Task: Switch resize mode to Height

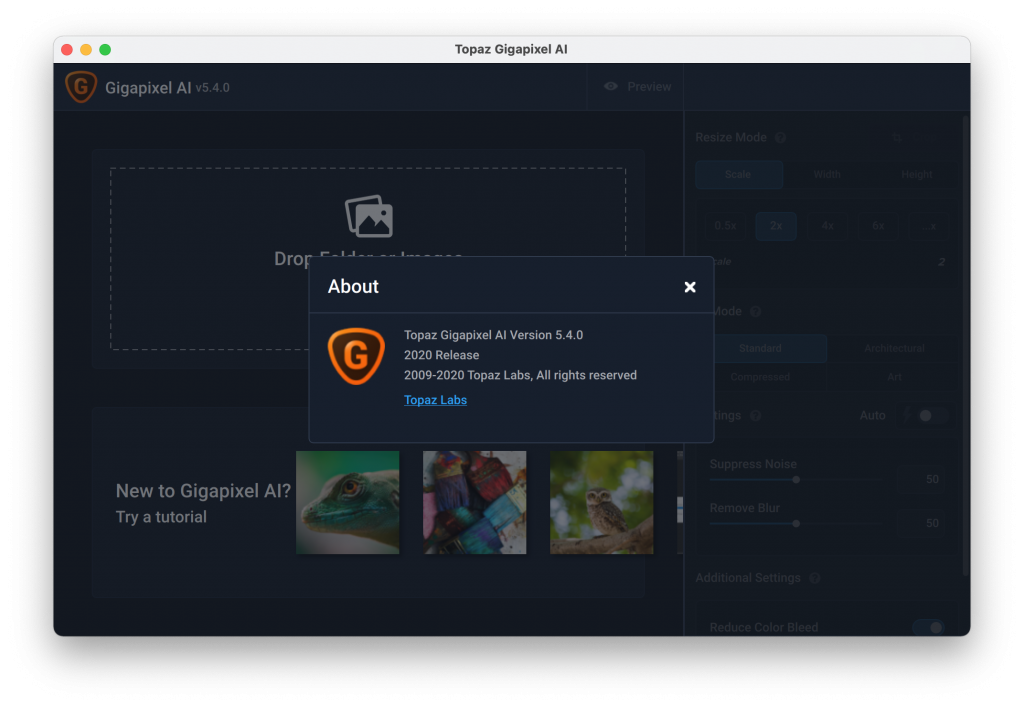Action: pos(916,174)
